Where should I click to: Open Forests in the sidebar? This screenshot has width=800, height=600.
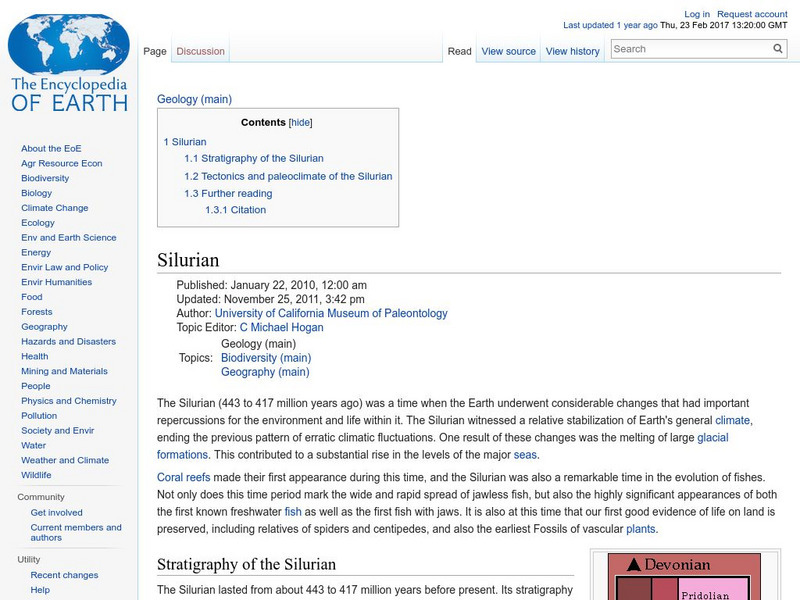point(36,311)
